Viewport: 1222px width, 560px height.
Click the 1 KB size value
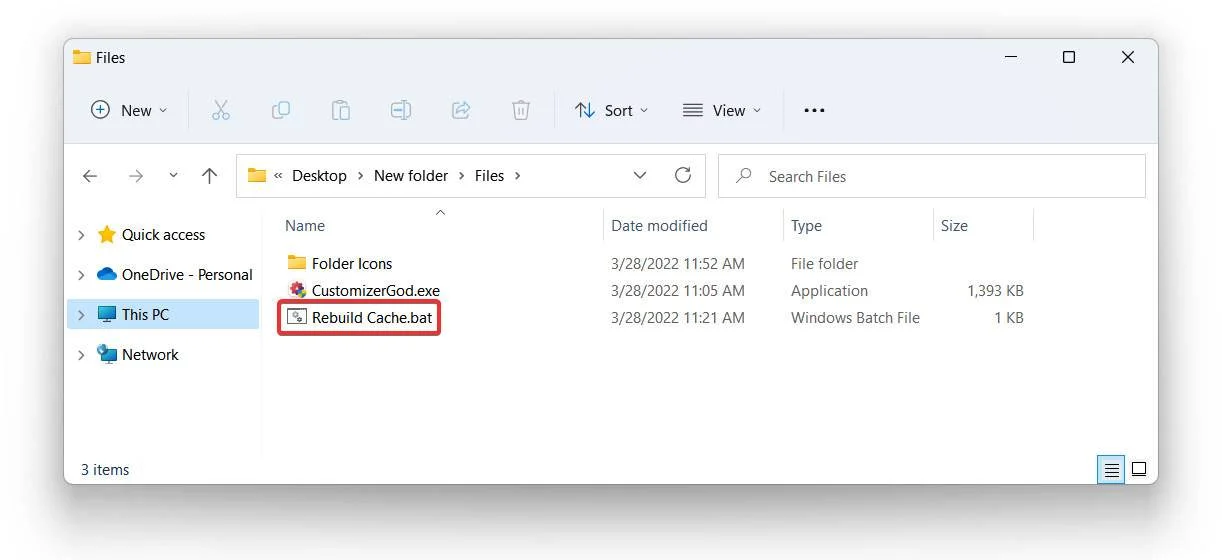coord(1009,317)
